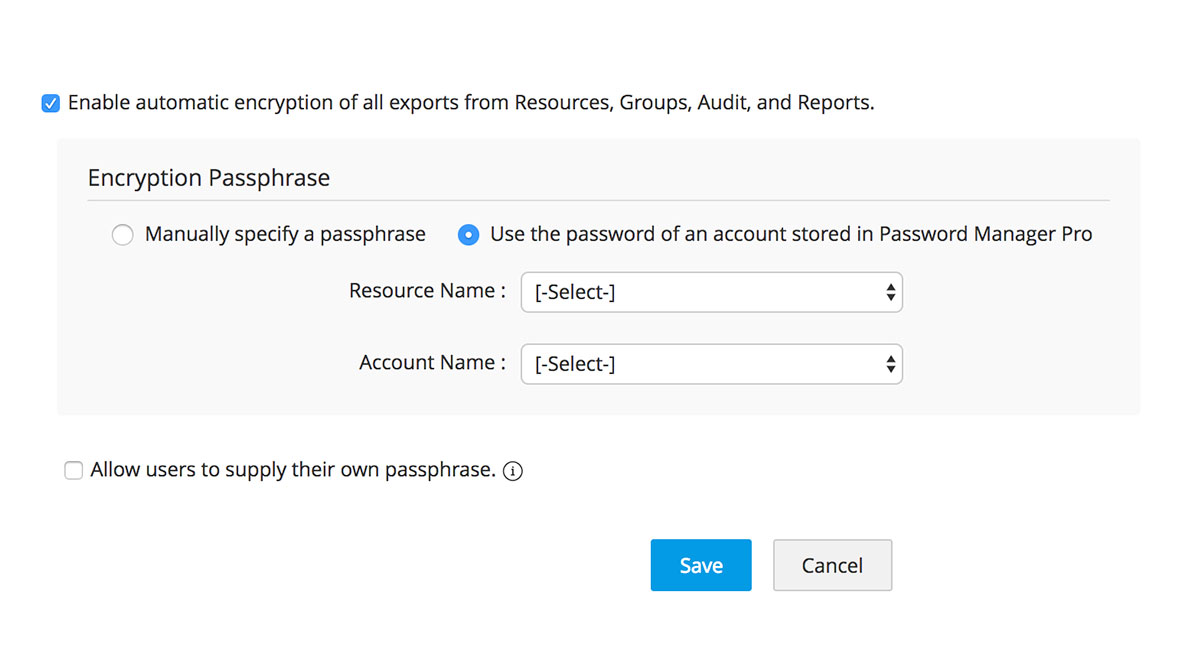
Task: Save the export encryption settings
Action: [700, 565]
